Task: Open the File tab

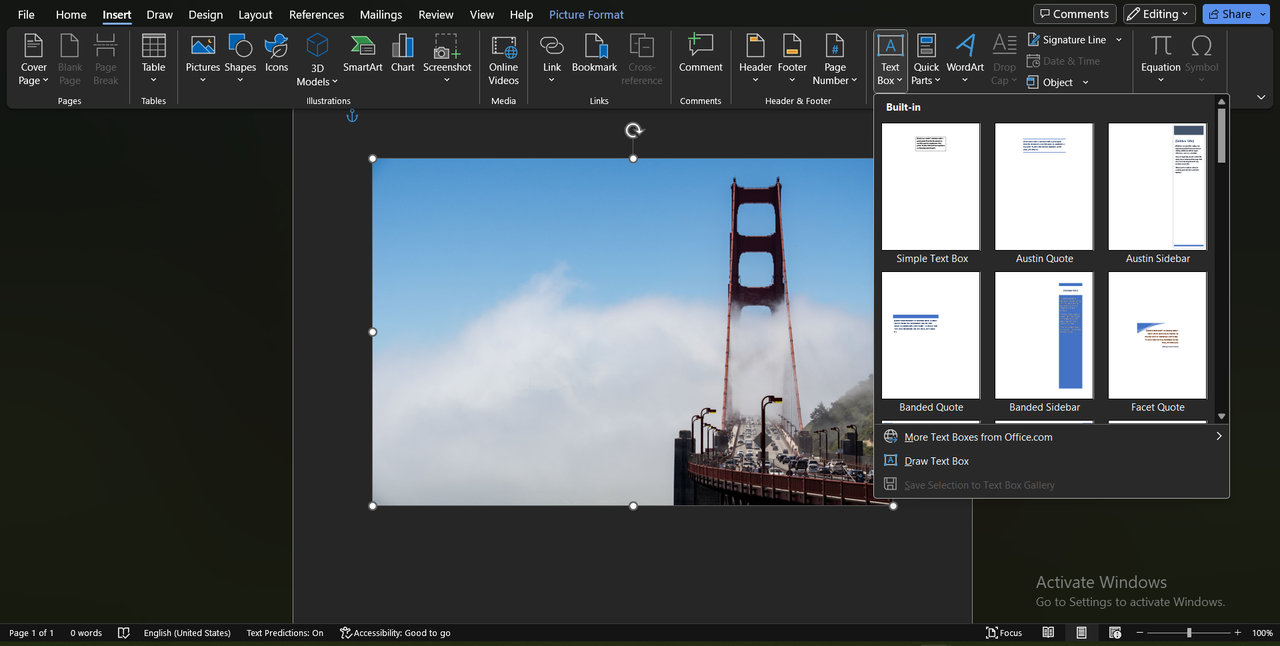Action: 26,15
